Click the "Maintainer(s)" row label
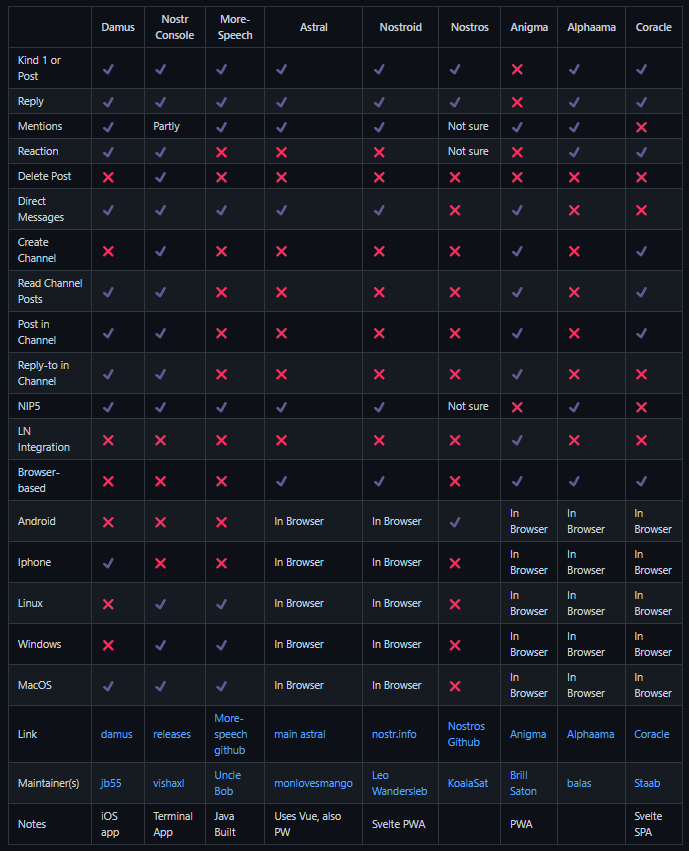689x851 pixels. (48, 783)
